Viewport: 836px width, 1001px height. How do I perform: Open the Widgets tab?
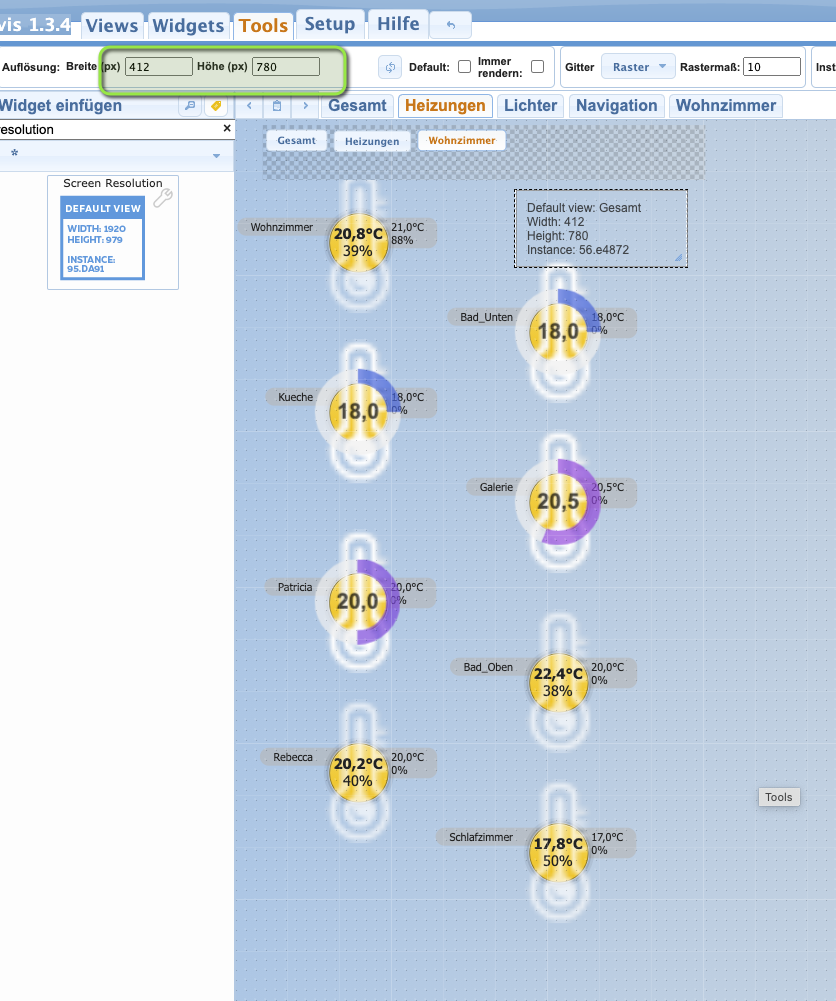[188, 25]
